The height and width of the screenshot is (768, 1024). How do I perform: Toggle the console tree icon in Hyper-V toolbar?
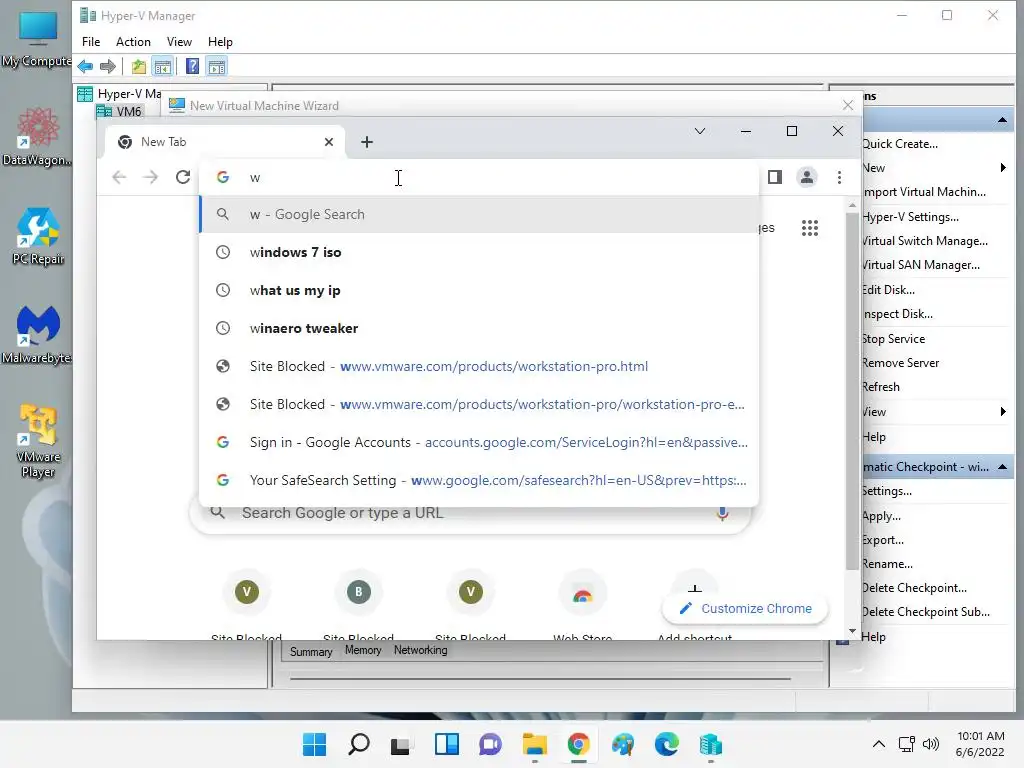(163, 67)
